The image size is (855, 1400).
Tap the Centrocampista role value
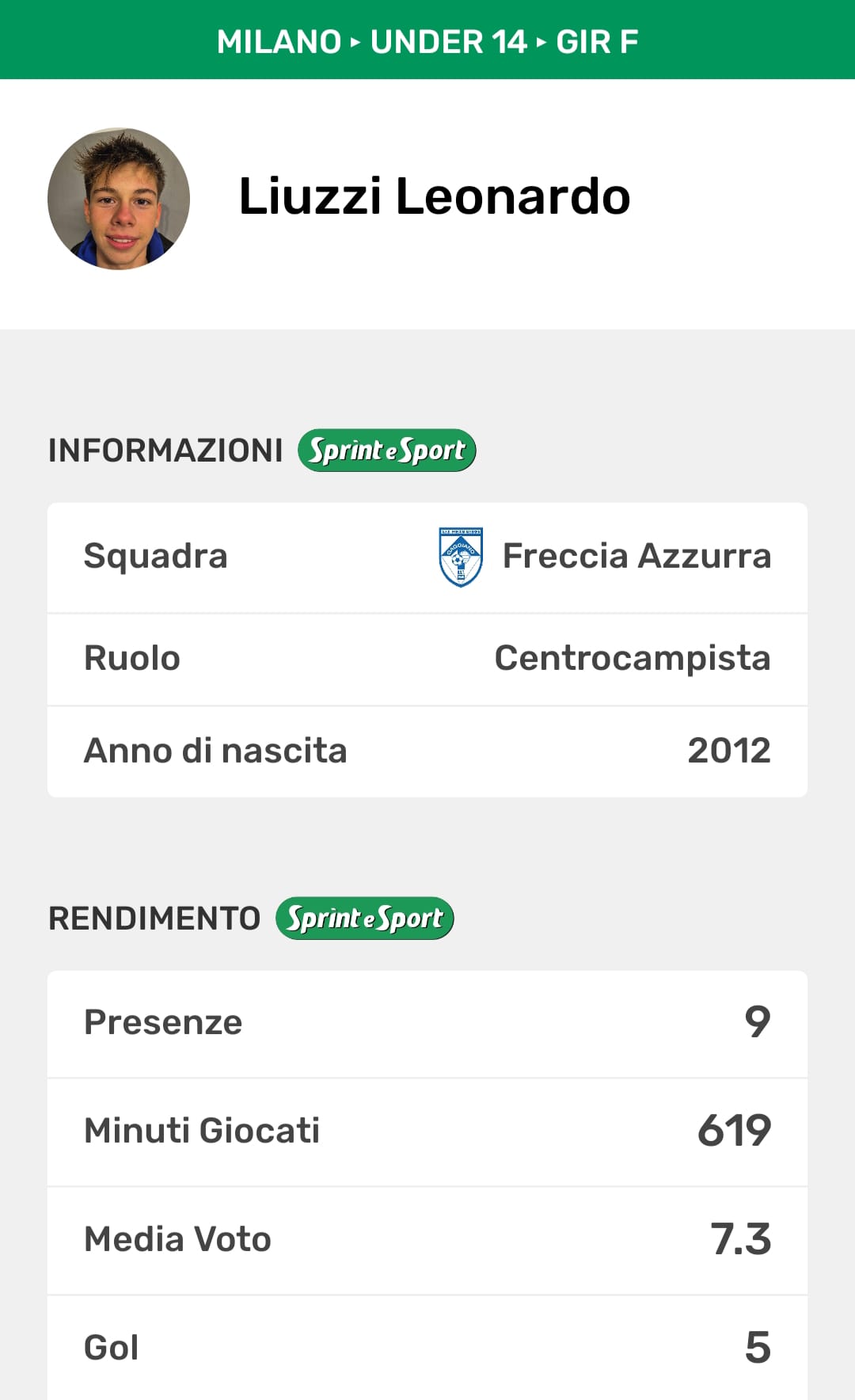(x=632, y=658)
